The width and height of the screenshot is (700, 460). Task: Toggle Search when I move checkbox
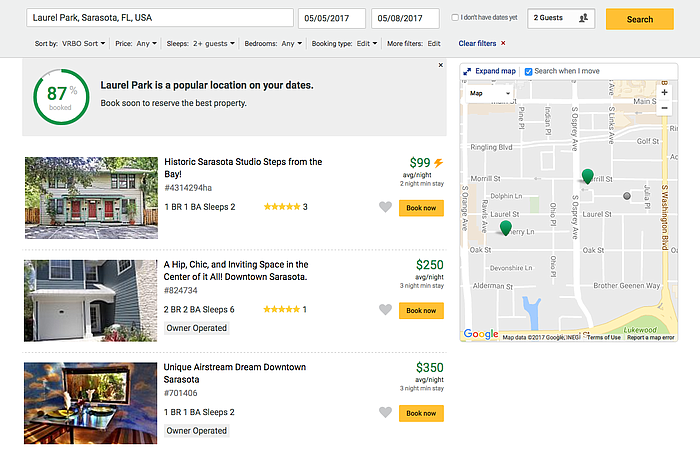click(529, 71)
